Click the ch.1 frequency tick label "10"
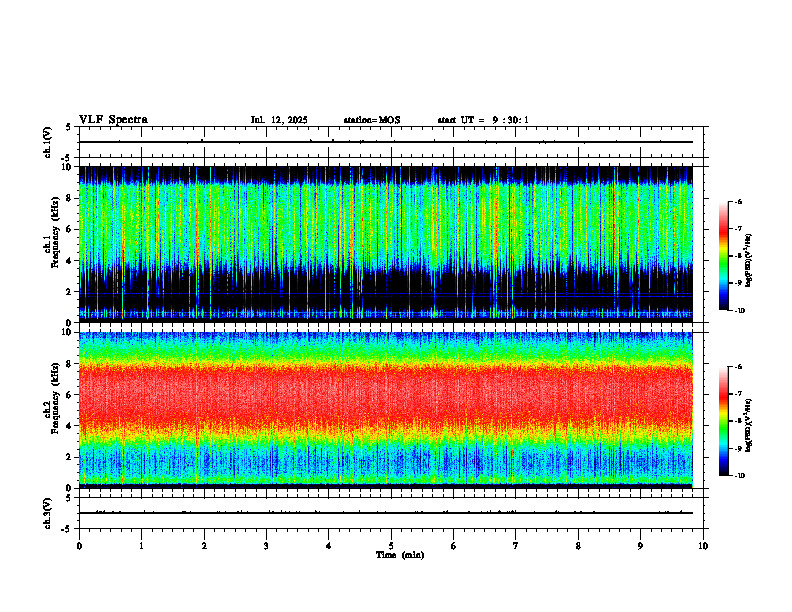Viewport: 792px width, 612px height. pyautogui.click(x=67, y=167)
